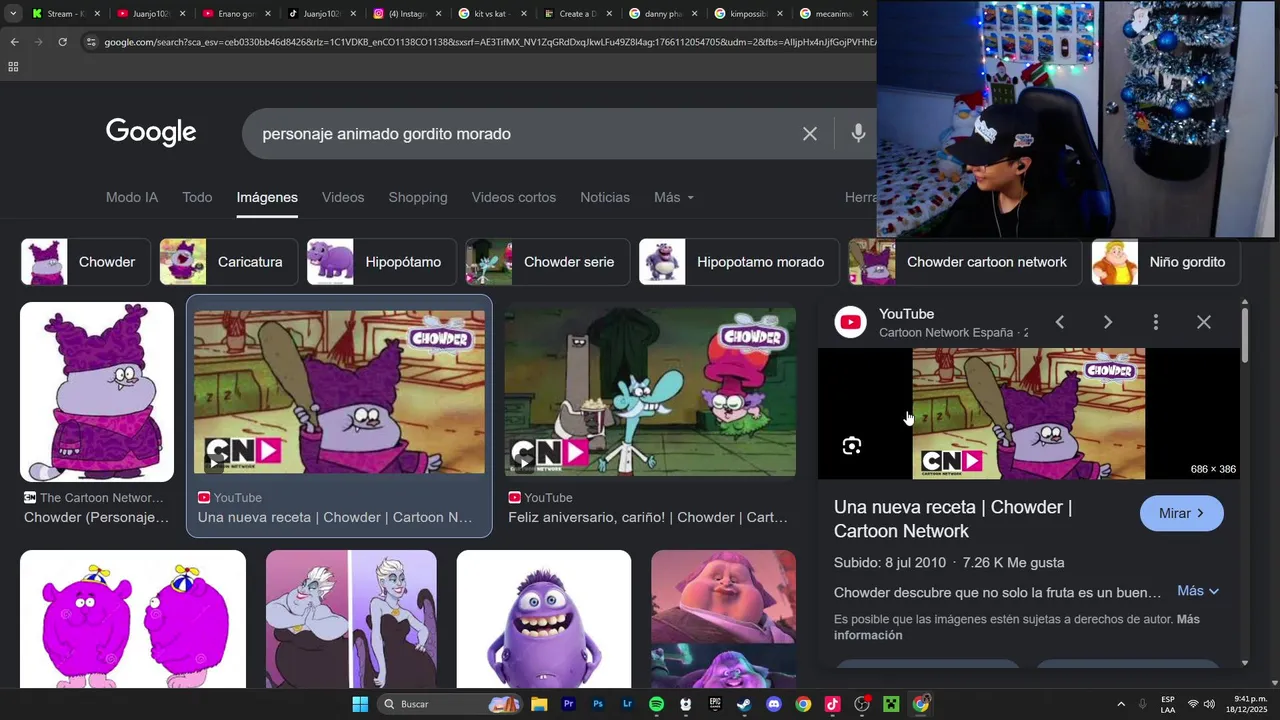
Task: Open Una nueva receta title link in preview
Action: pyautogui.click(x=953, y=519)
